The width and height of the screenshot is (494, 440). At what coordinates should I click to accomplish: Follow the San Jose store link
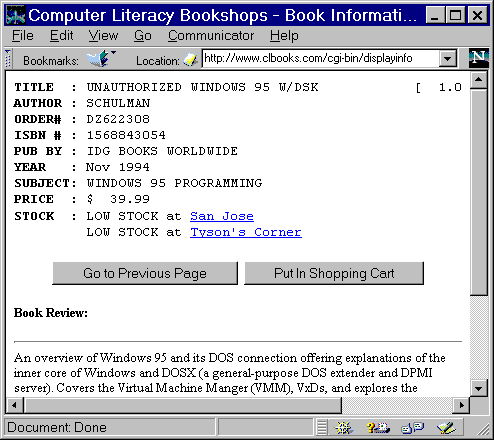(222, 216)
